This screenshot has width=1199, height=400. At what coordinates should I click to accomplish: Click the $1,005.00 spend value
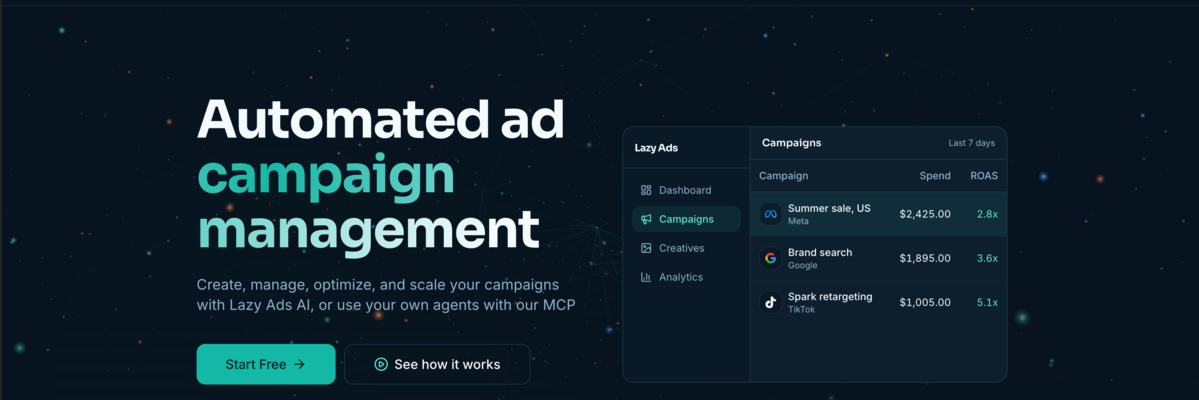(x=925, y=303)
